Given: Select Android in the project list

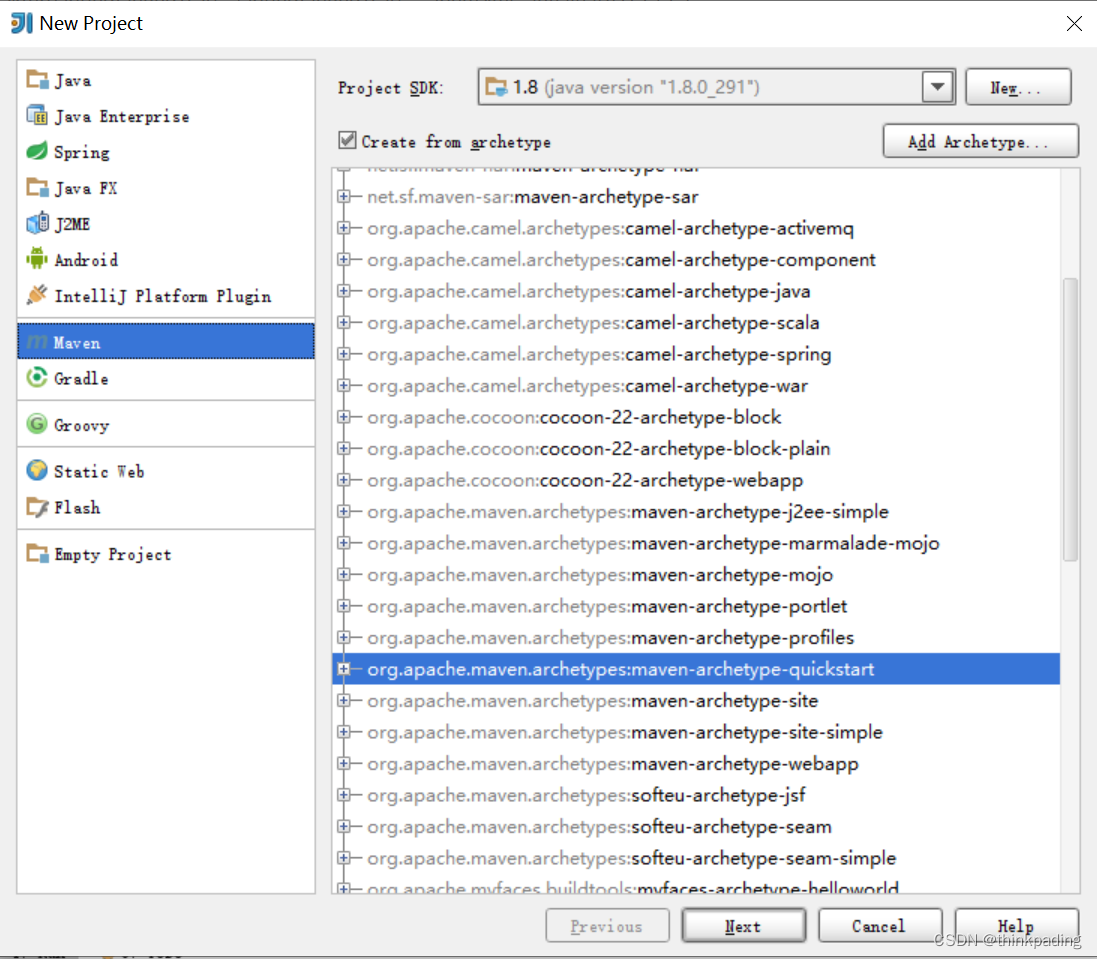Looking at the screenshot, I should 166,260.
